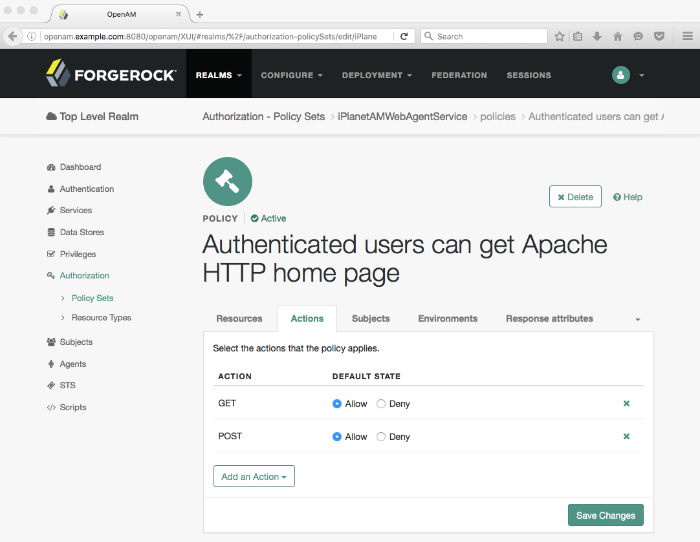Viewport: 700px width, 542px height.
Task: Open the Add an Action dropdown
Action: pos(254,476)
